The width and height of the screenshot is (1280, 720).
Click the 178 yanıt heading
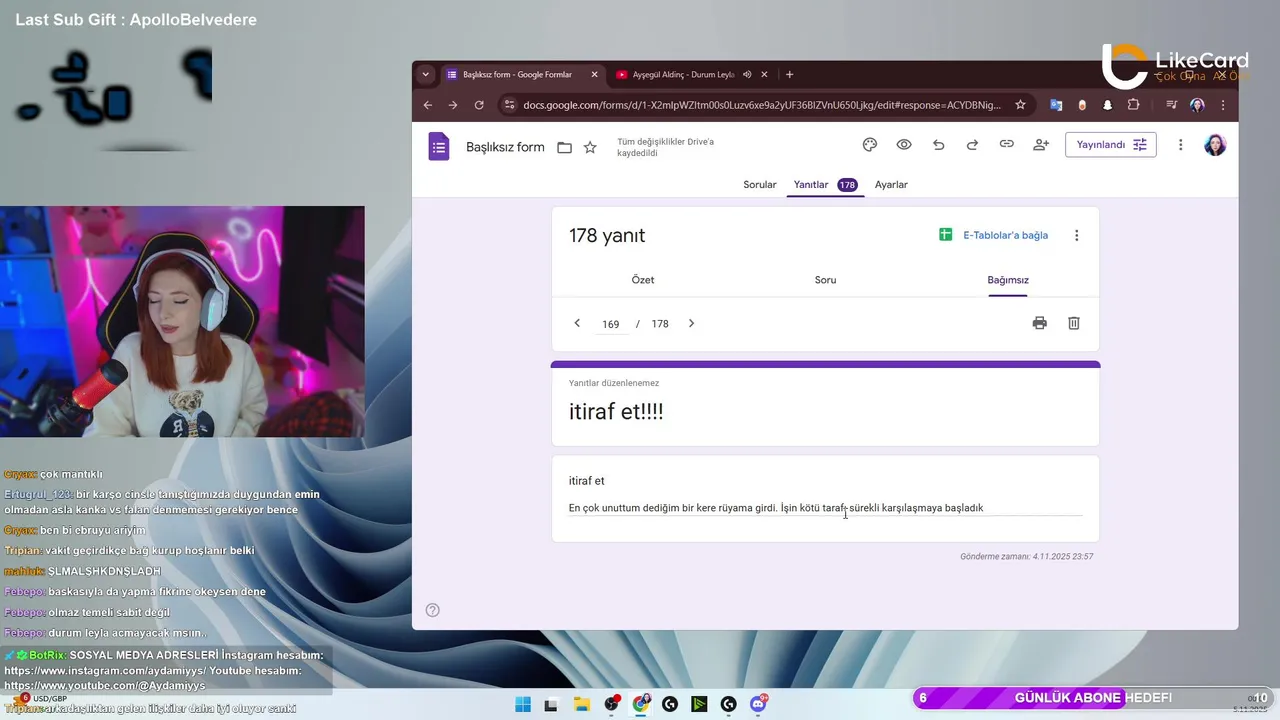click(607, 236)
